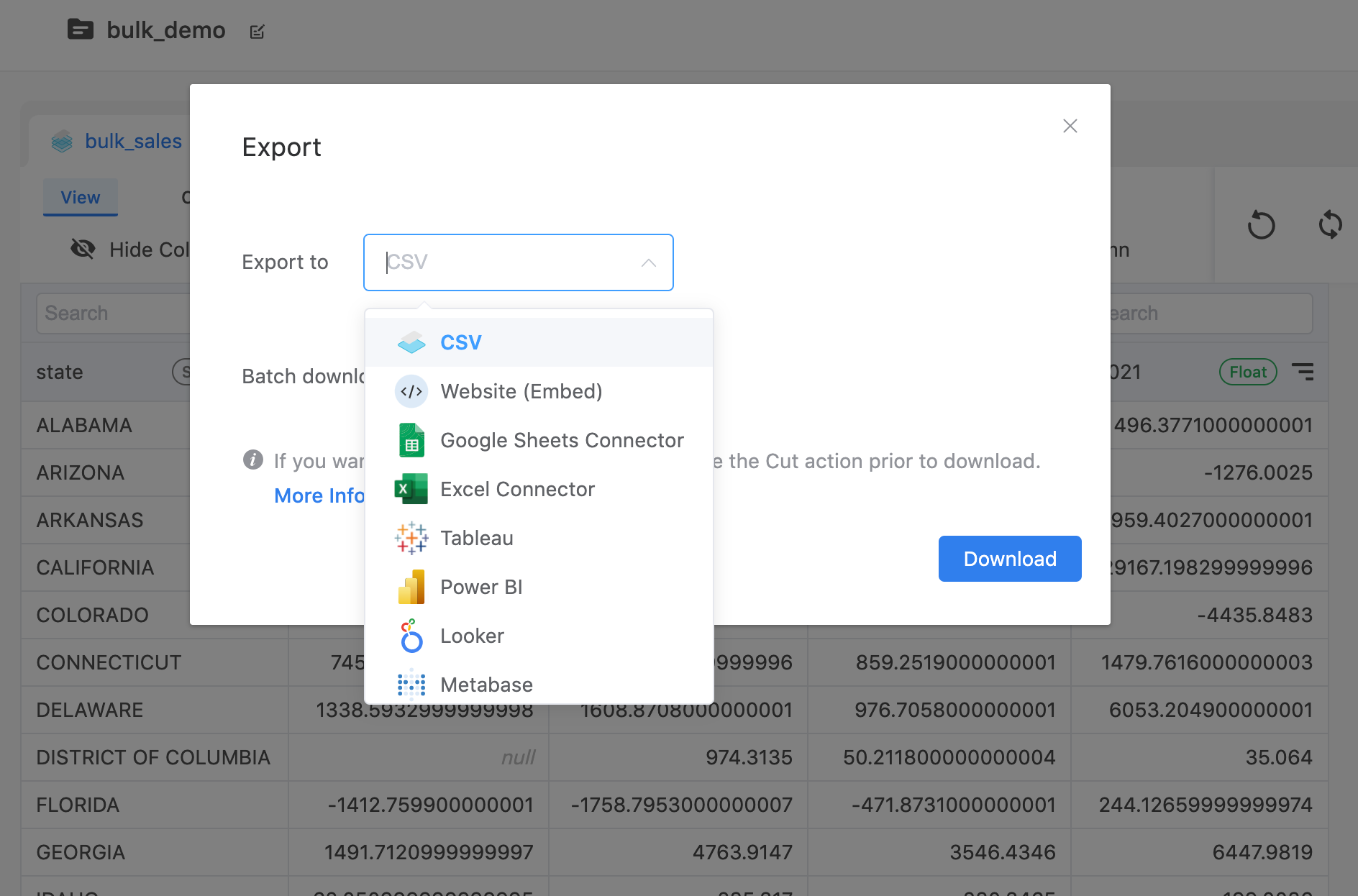
Task: Choose Looker from export list
Action: pyautogui.click(x=539, y=636)
